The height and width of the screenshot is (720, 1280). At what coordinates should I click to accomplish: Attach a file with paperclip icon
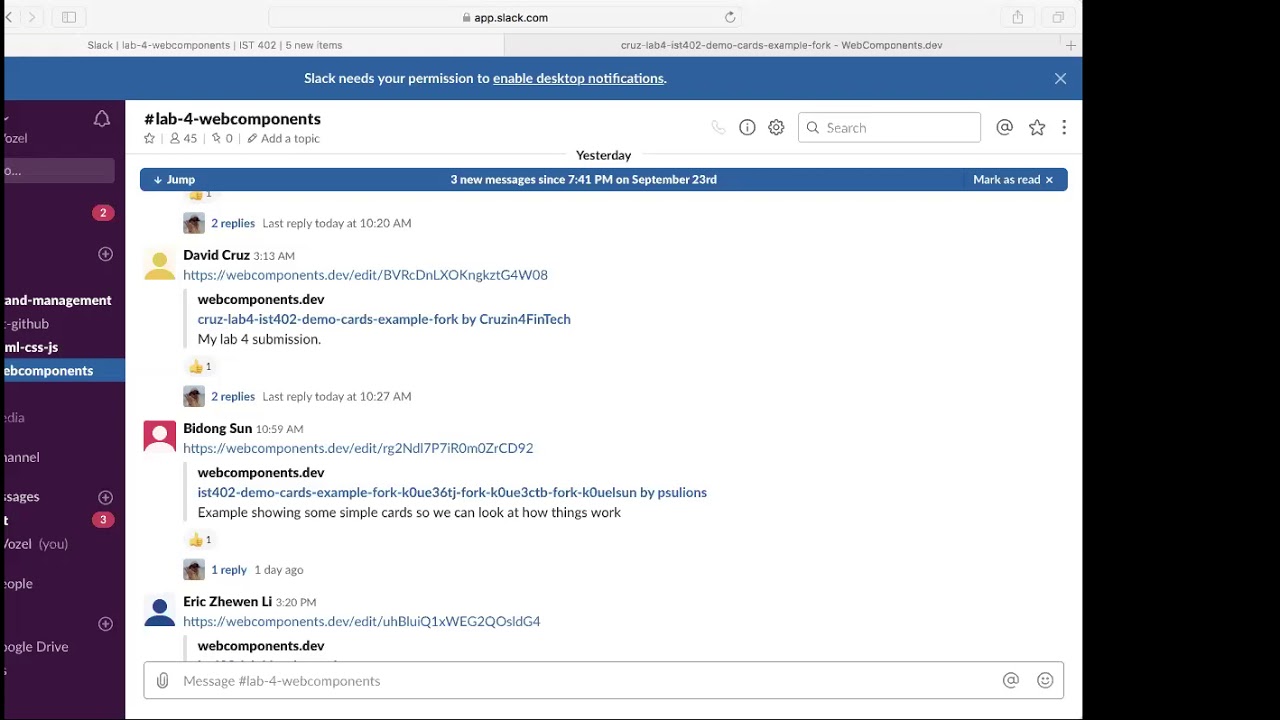point(162,681)
